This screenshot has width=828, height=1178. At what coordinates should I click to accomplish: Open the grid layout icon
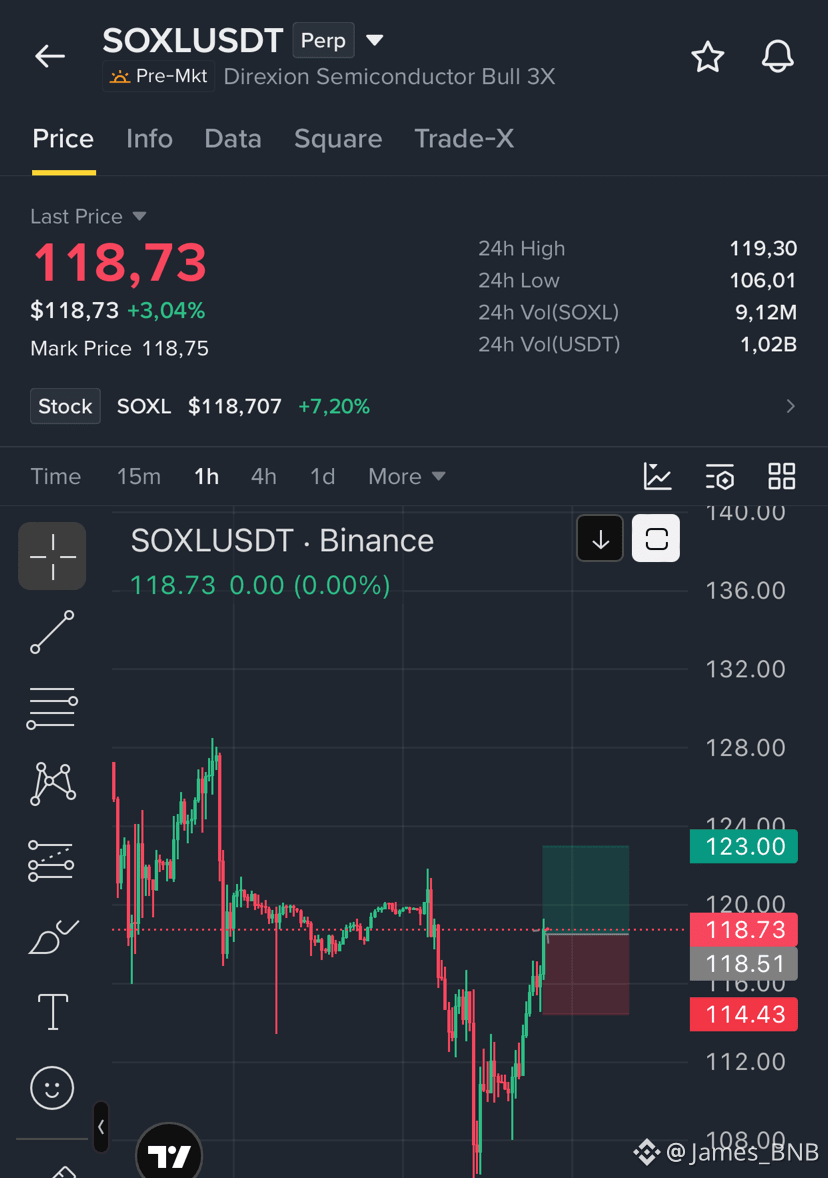(x=781, y=476)
